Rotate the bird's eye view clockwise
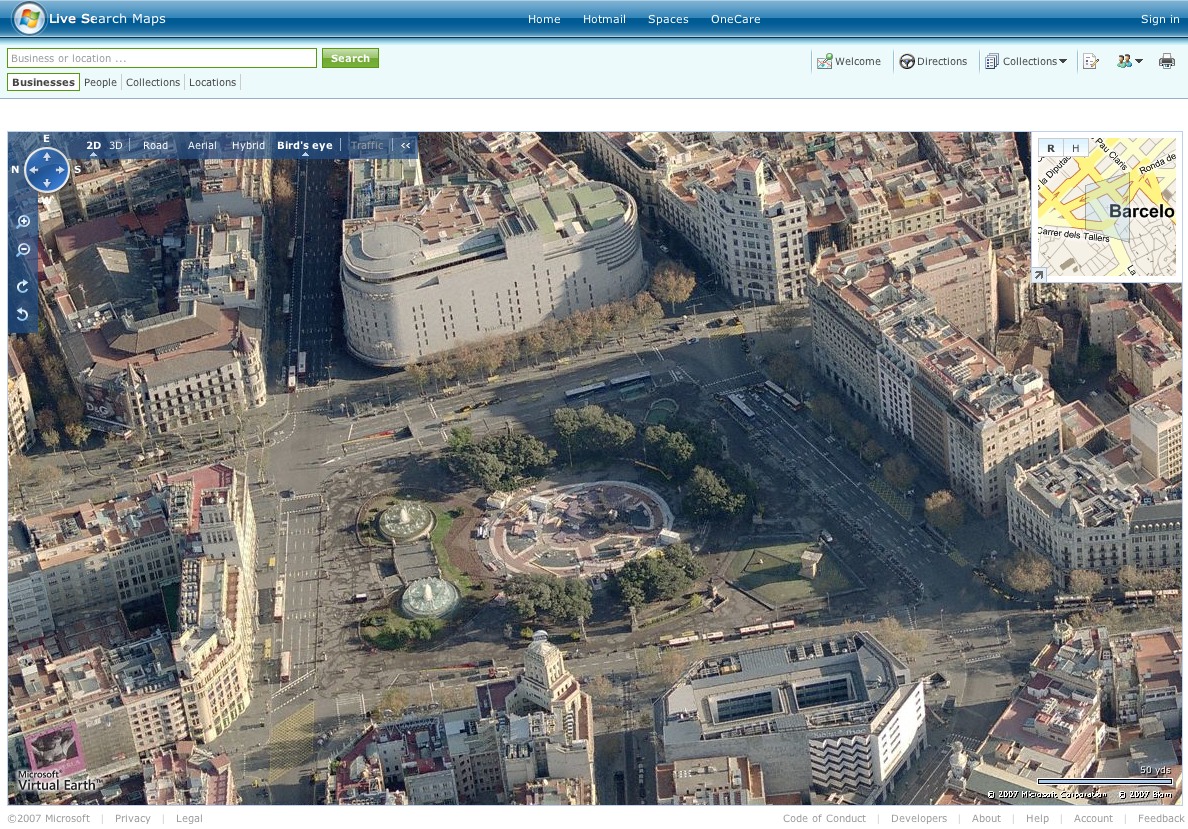 (x=23, y=286)
